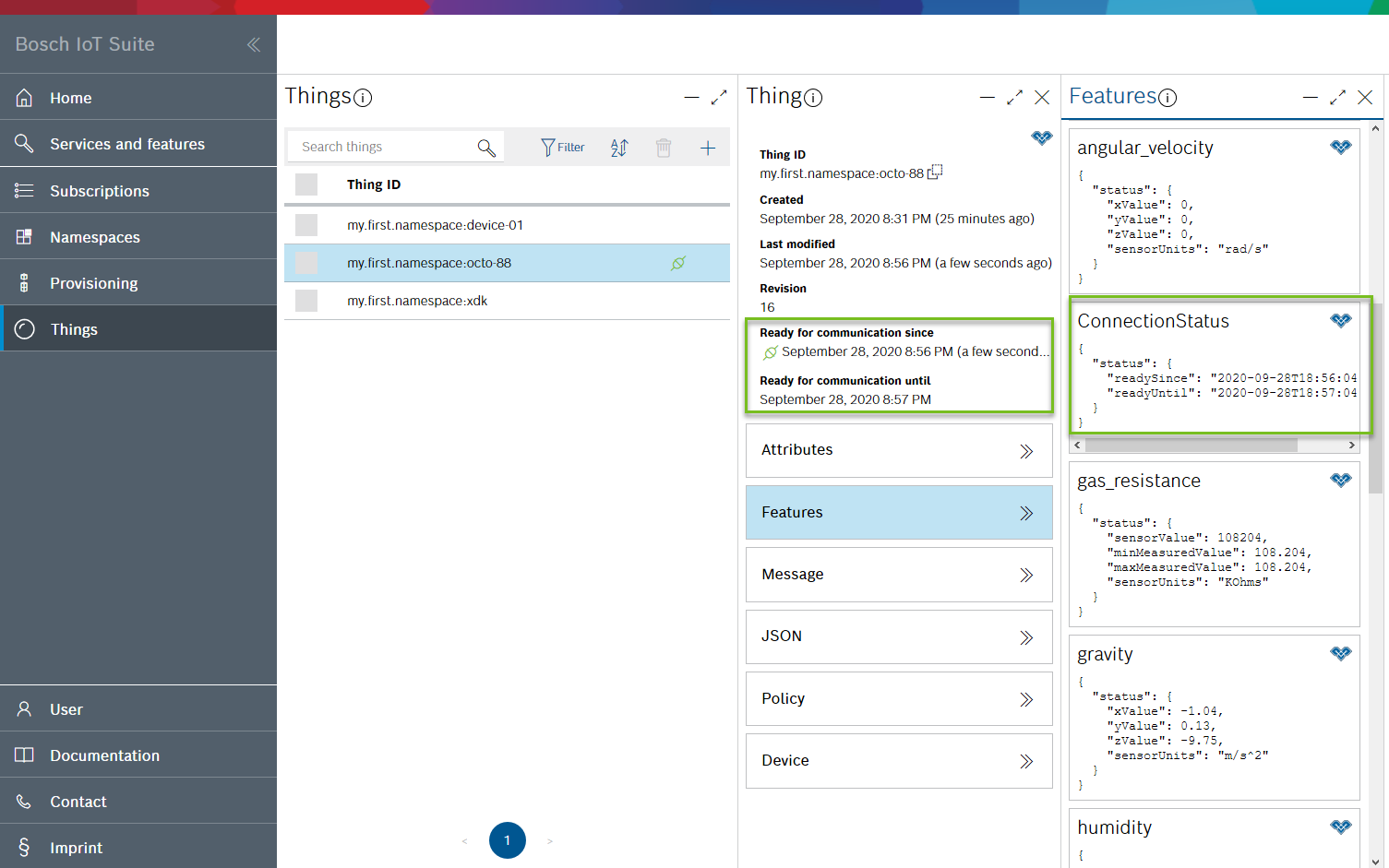Collapse the Bosch IoT Suite sidebar
The width and height of the screenshot is (1389, 868).
253,44
